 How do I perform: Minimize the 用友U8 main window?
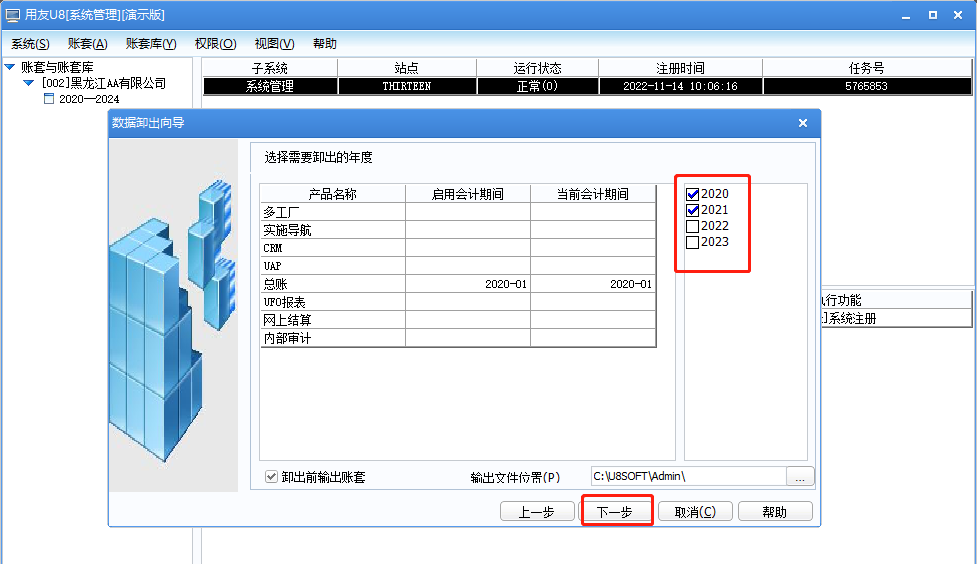tap(906, 16)
